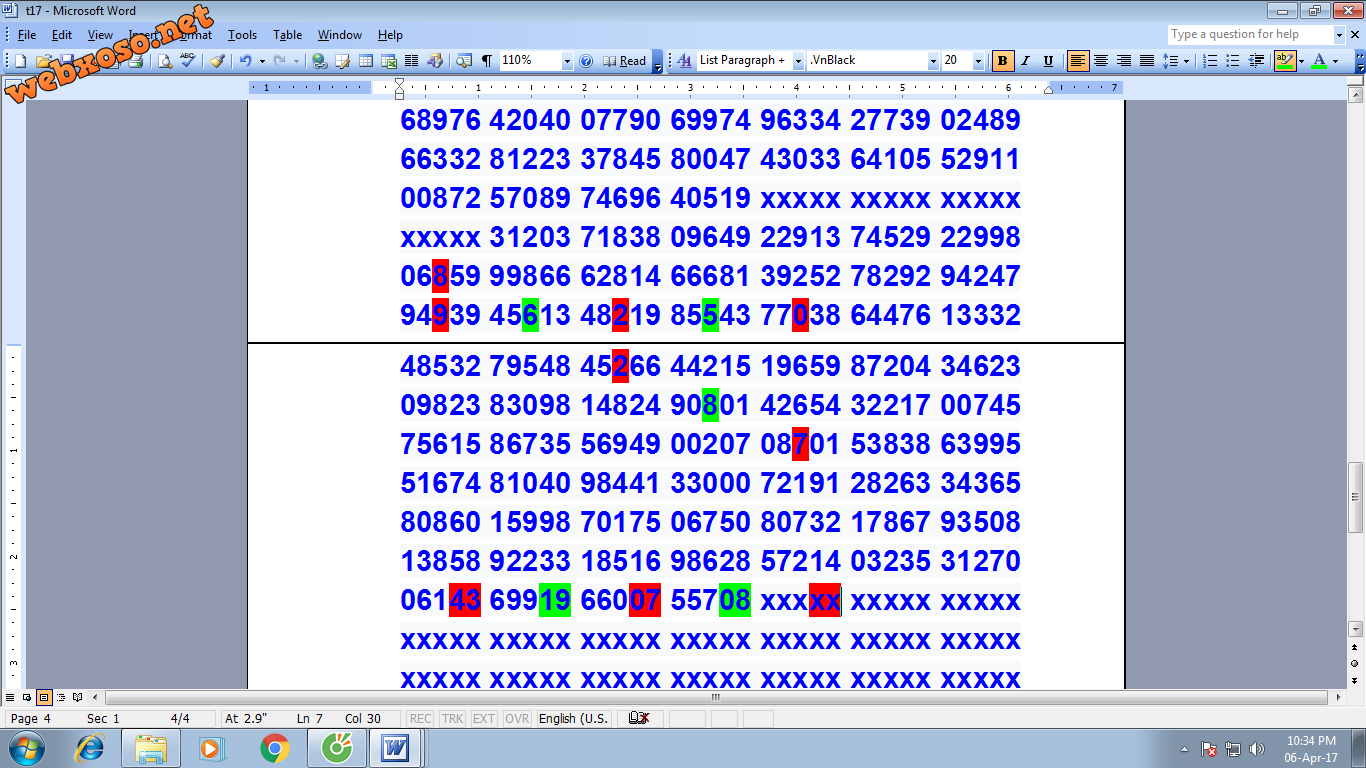This screenshot has height=768, width=1366.
Task: Click the English (U.S. language indicator
Action: 573,718
